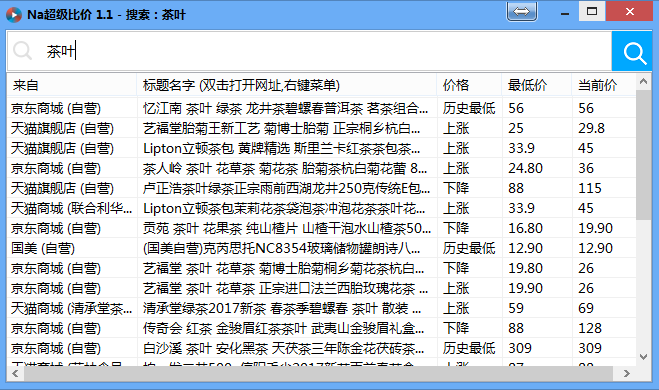Select the 茶人岭 茶叶 花草茶 row title
The width and height of the screenshot is (659, 390).
[285, 169]
